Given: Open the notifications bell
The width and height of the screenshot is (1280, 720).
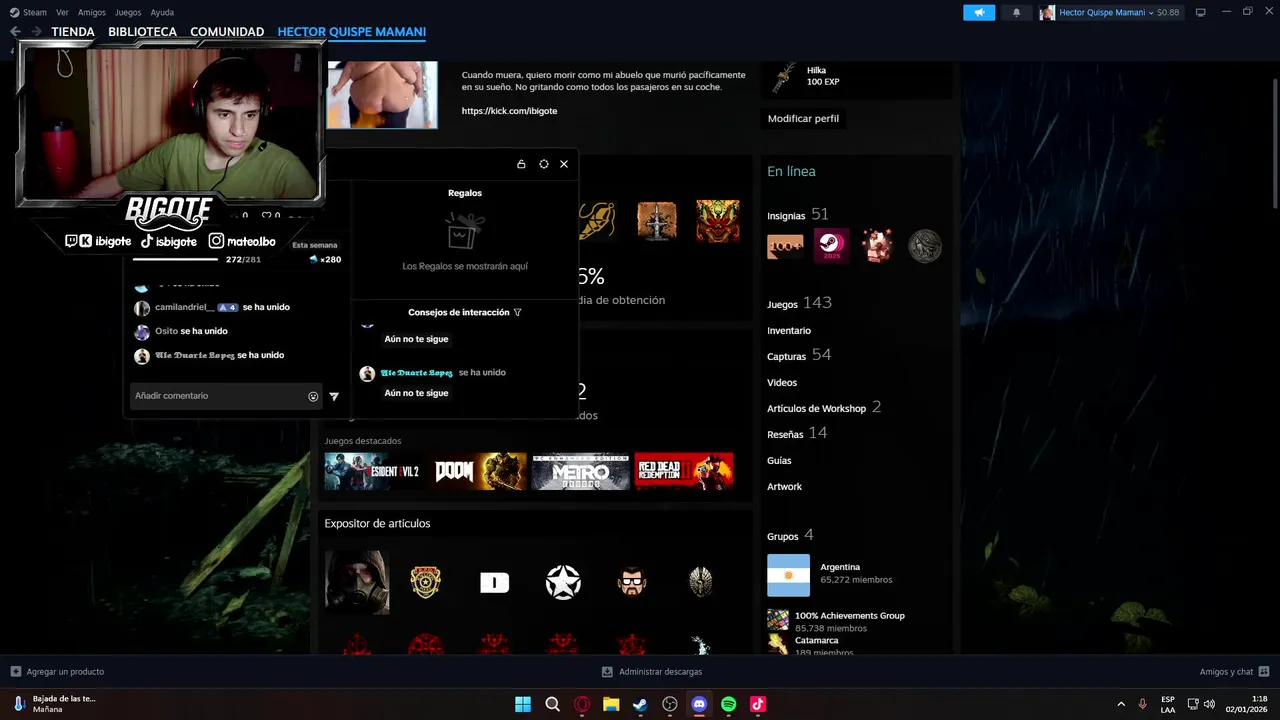Looking at the screenshot, I should pyautogui.click(x=1017, y=12).
